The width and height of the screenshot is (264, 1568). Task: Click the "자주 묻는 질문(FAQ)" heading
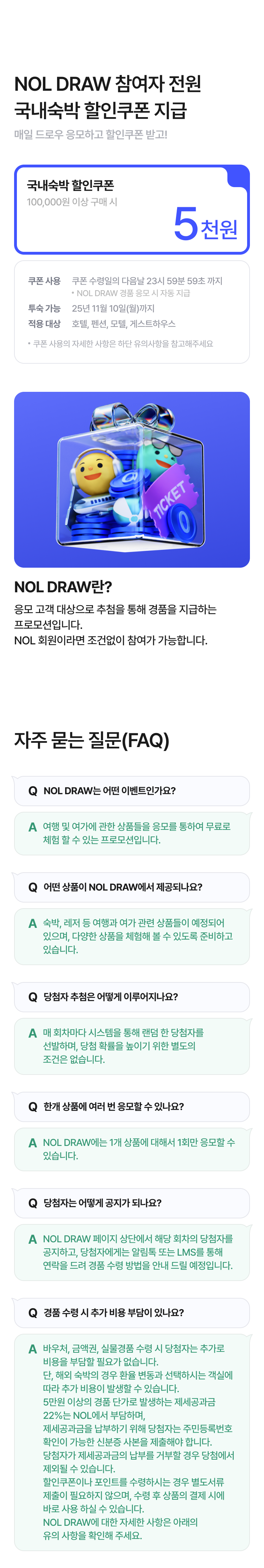click(92, 740)
